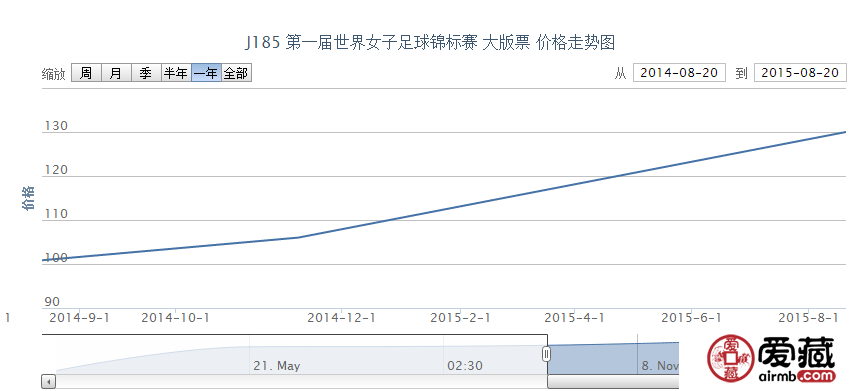Screen dimensions: 864x391
Task: Click the navigator scrollbar thumb
Action: 613,381
